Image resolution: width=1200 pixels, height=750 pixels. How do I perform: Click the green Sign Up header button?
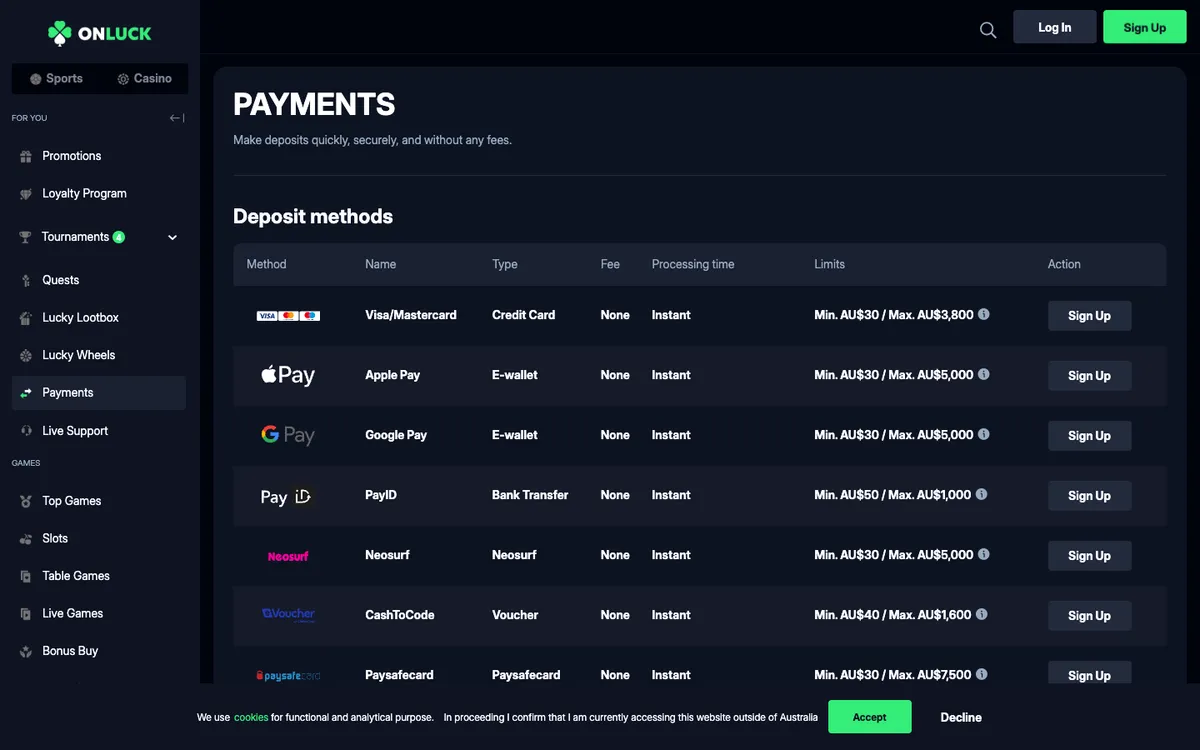click(1144, 27)
